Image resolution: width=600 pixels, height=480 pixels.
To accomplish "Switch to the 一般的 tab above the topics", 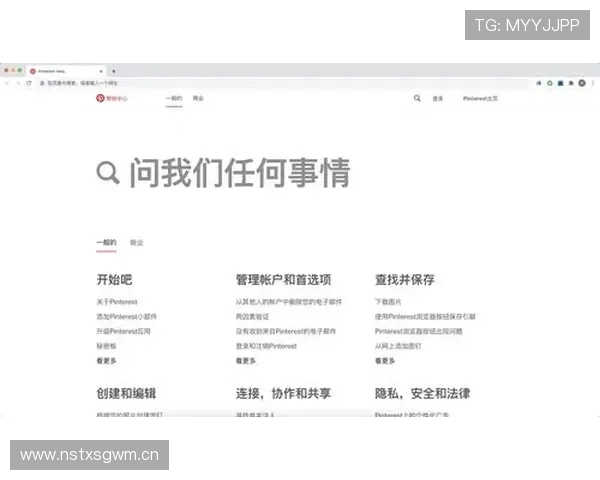I will (106, 242).
